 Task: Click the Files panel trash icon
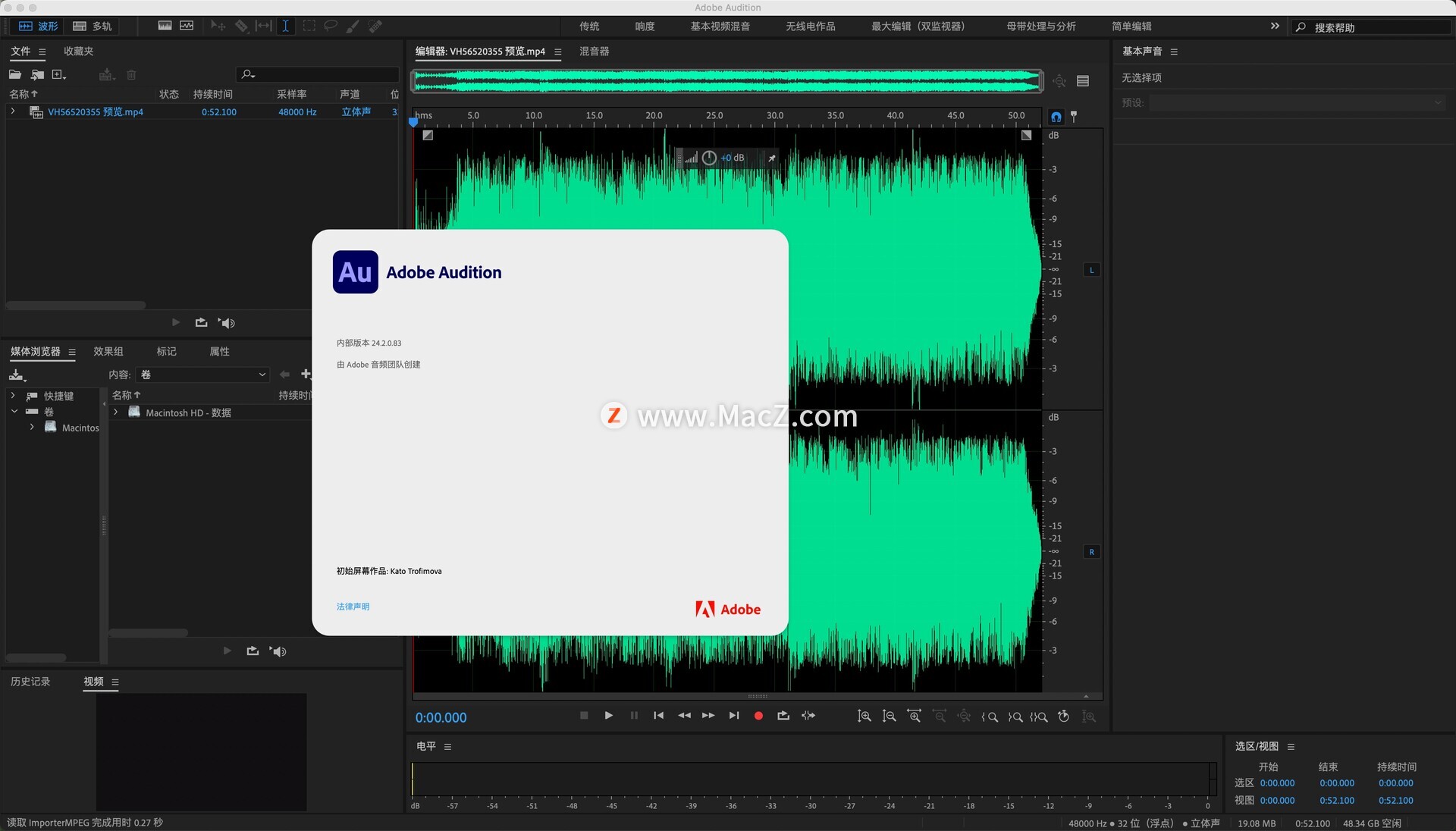(131, 74)
